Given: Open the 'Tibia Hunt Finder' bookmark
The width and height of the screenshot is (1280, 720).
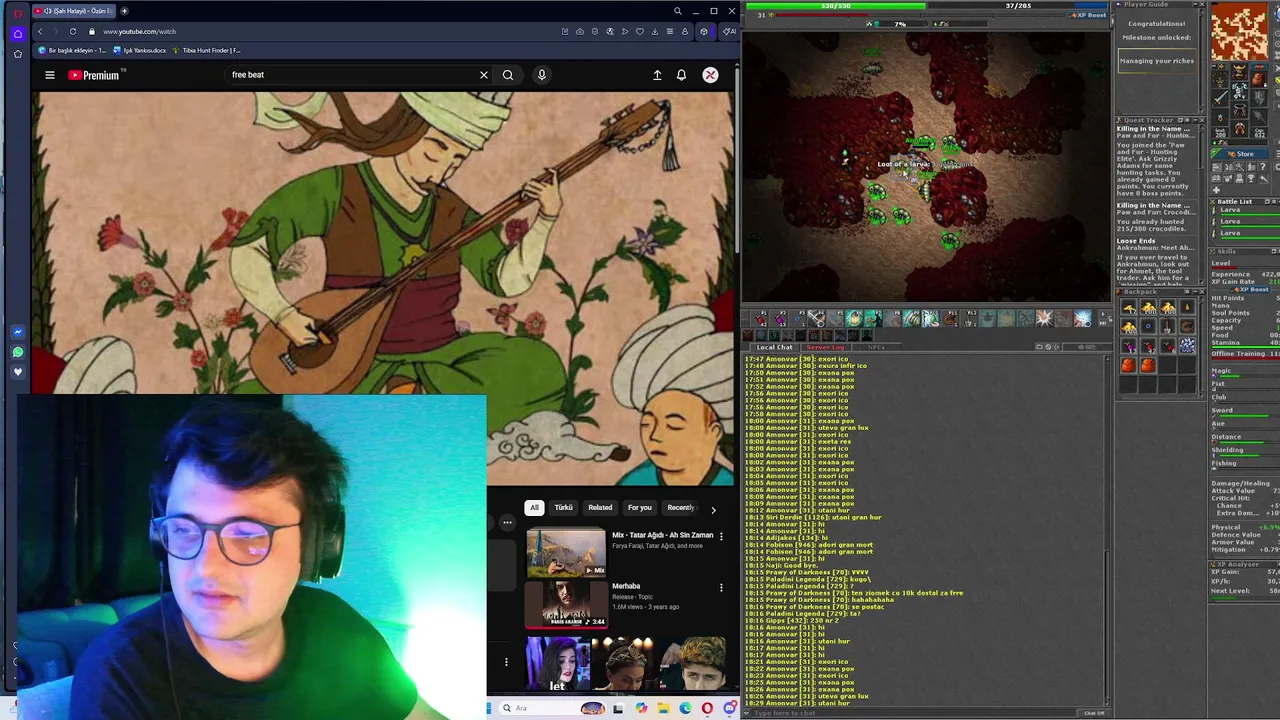Looking at the screenshot, I should (206, 50).
